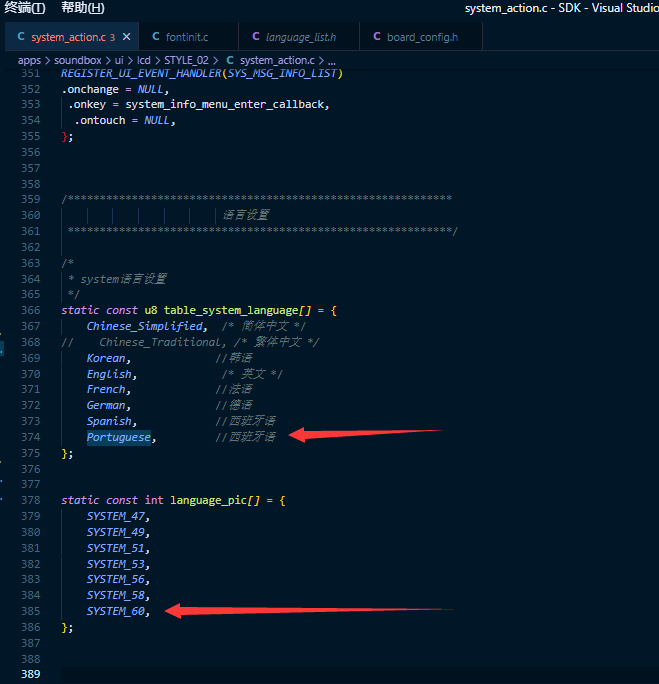Click the English enum entry
The height and width of the screenshot is (684, 659).
(x=109, y=374)
